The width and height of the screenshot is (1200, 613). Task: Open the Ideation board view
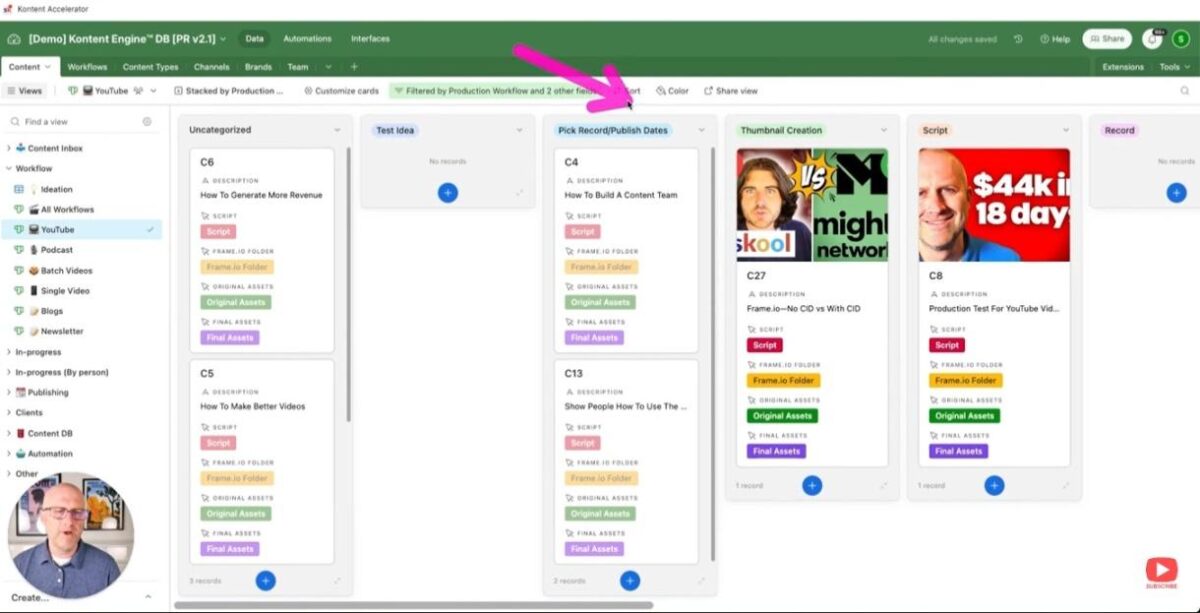click(55, 188)
